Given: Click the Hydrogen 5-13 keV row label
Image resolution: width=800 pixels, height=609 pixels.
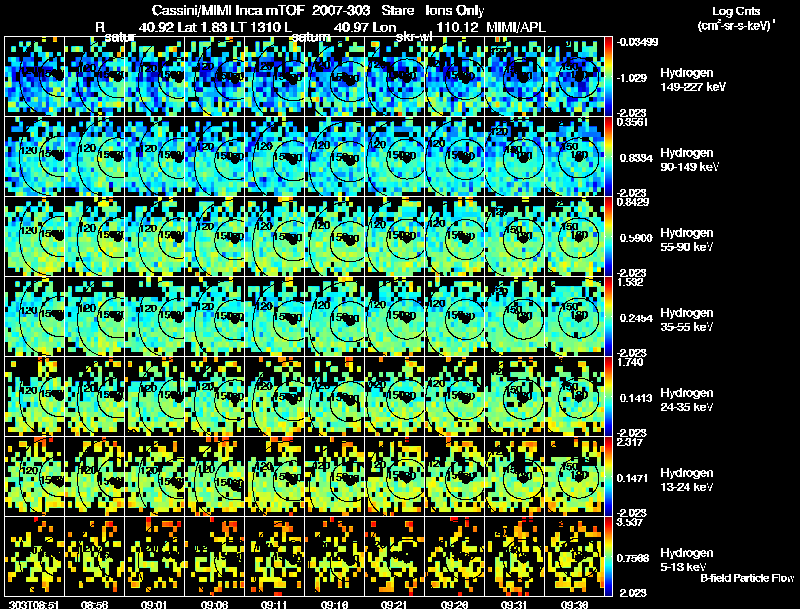Looking at the screenshot, I should click(687, 560).
